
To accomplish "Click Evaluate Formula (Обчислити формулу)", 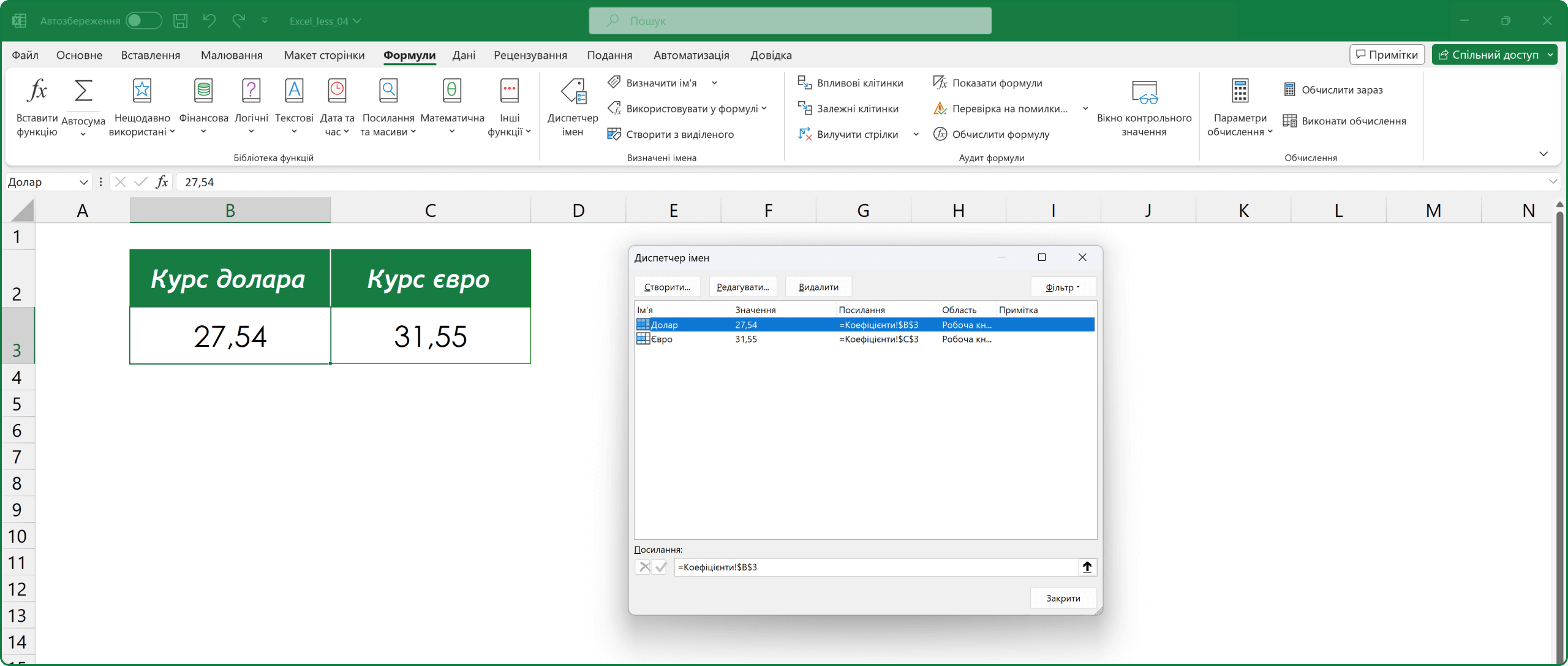I will point(992,134).
